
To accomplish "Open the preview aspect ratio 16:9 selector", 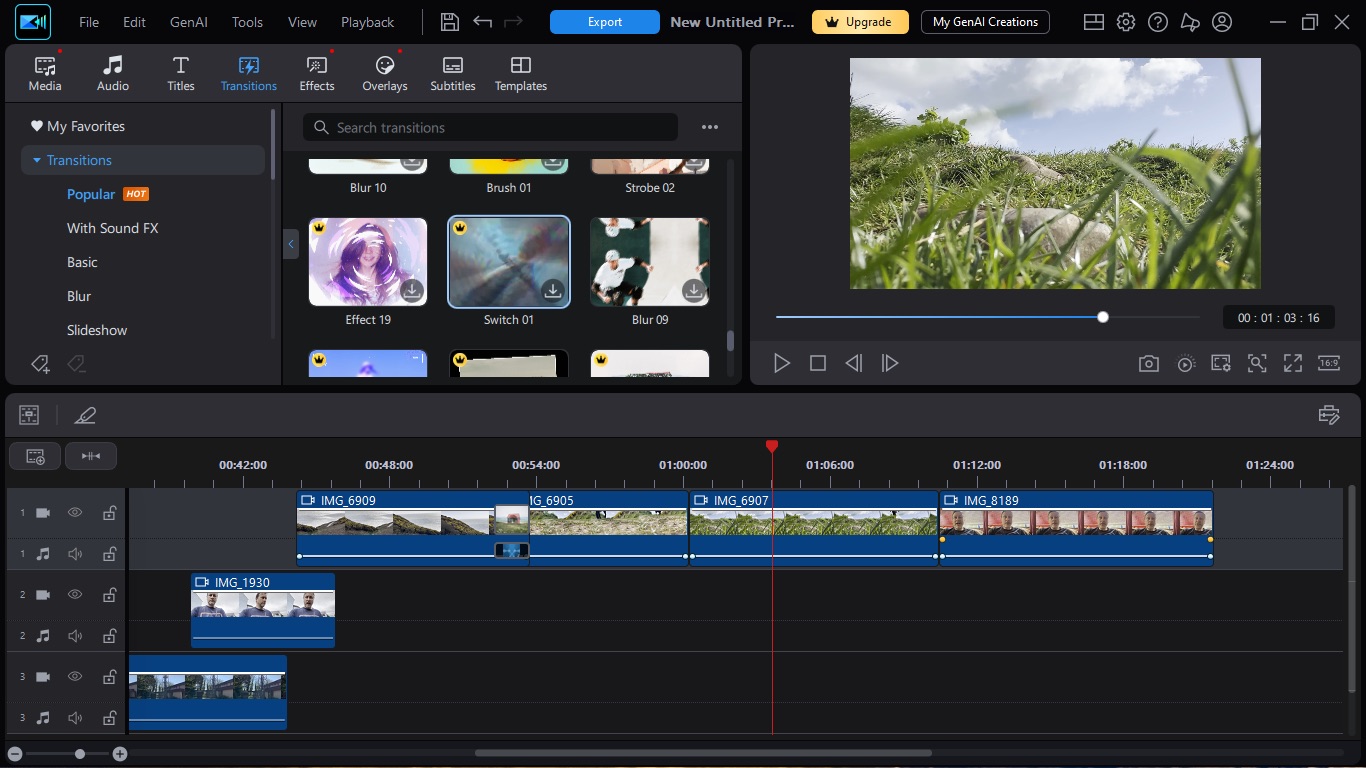I will [x=1329, y=364].
